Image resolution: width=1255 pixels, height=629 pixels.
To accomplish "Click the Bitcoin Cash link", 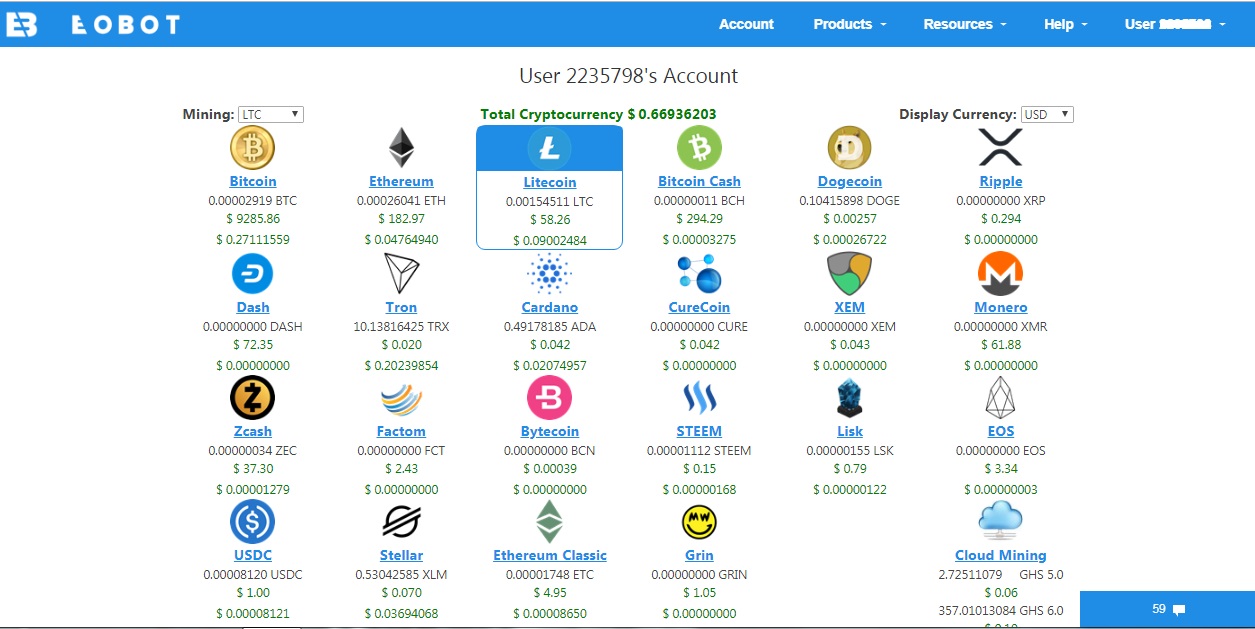I will tap(699, 181).
